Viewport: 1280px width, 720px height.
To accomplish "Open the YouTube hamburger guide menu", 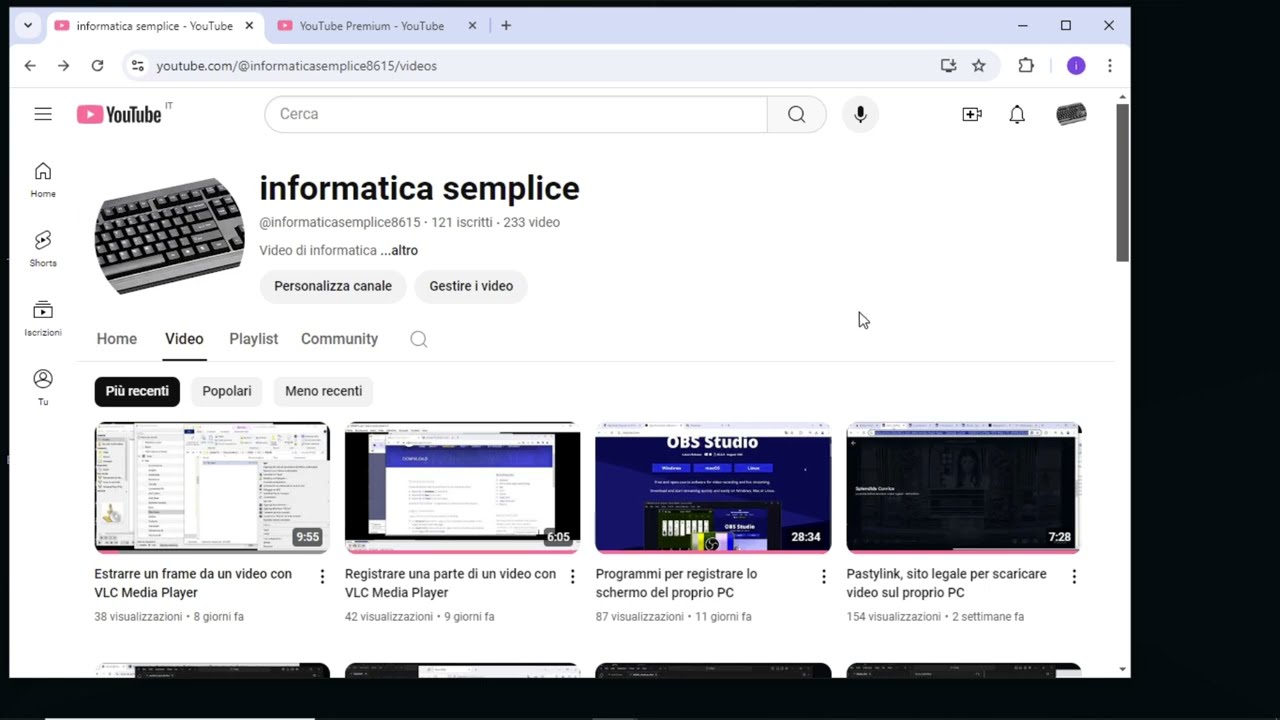I will pyautogui.click(x=43, y=114).
